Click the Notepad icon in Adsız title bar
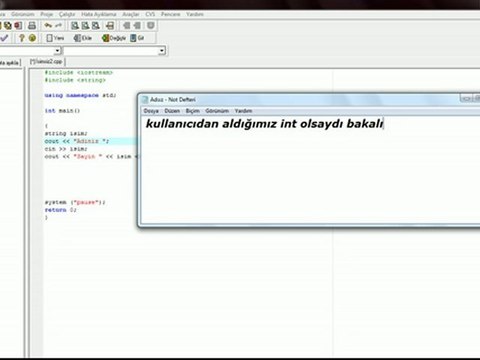 145,99
